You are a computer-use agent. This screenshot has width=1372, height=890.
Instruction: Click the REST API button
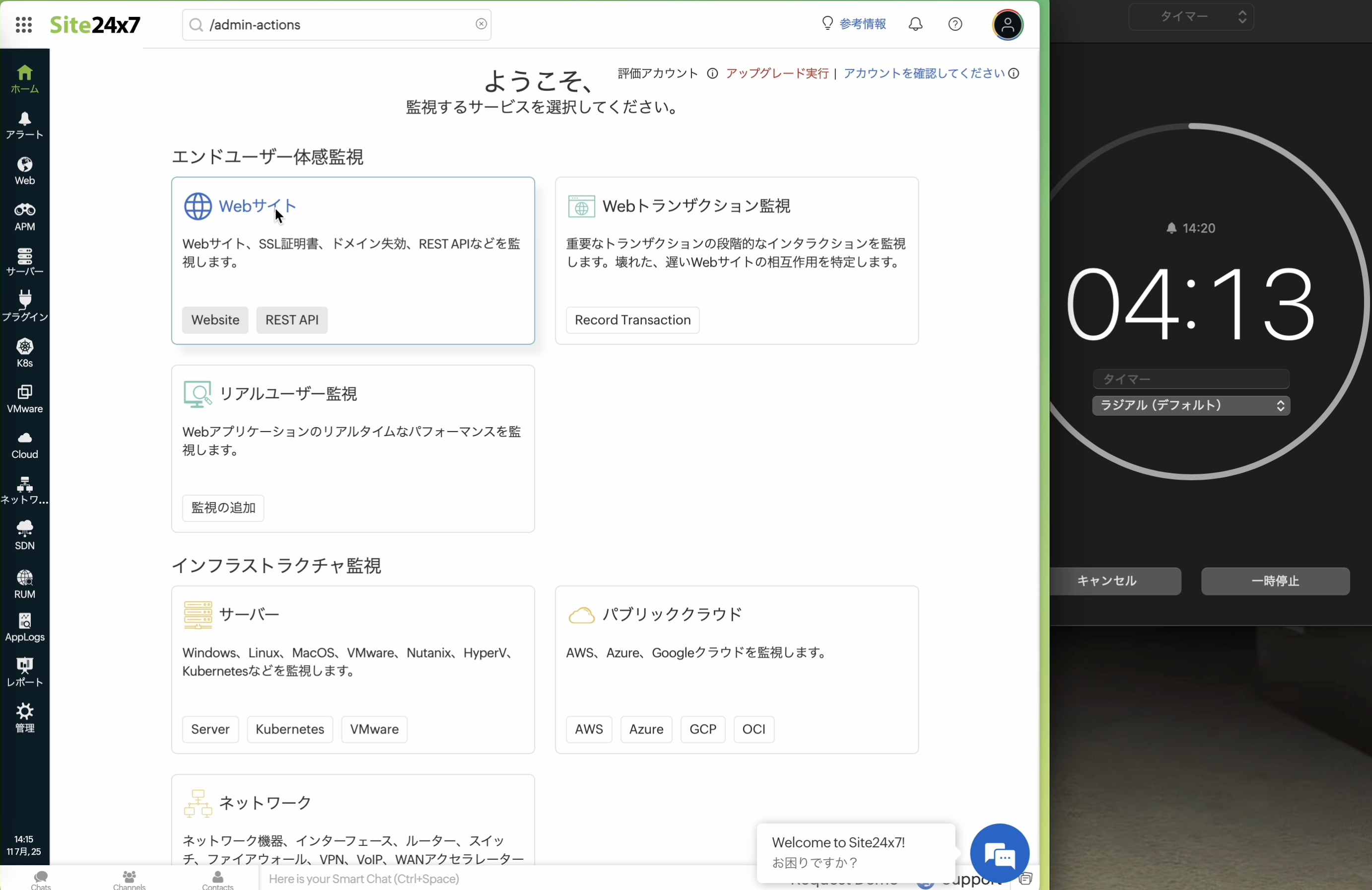(x=292, y=320)
